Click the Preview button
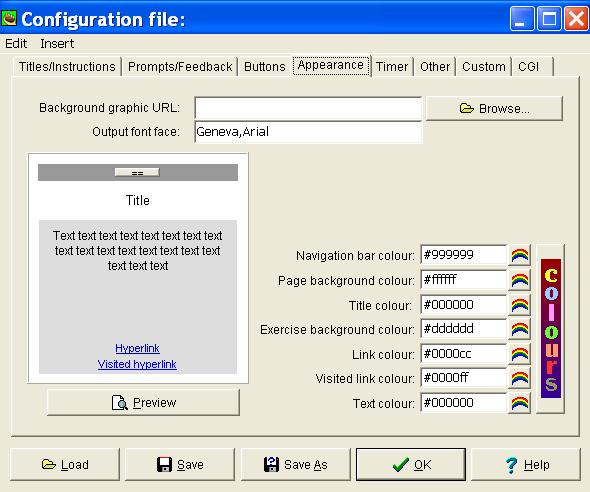This screenshot has height=492, width=590. pos(143,402)
